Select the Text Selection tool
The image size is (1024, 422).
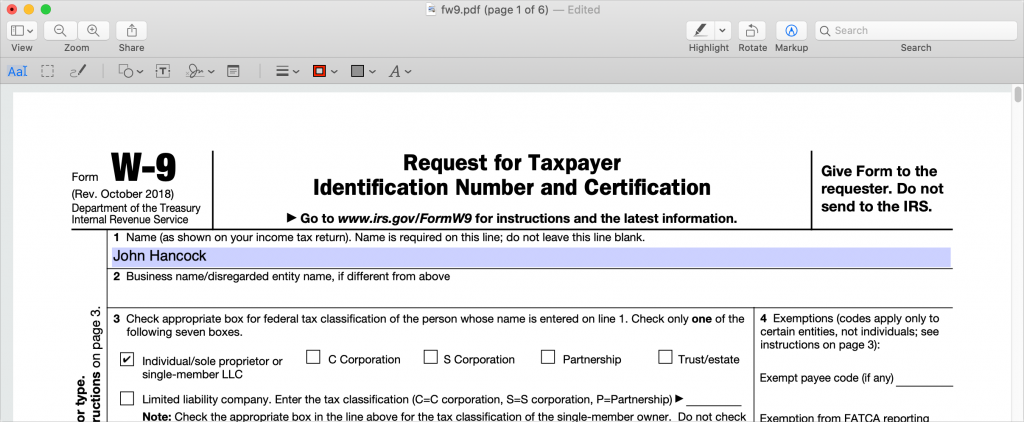pyautogui.click(x=18, y=71)
